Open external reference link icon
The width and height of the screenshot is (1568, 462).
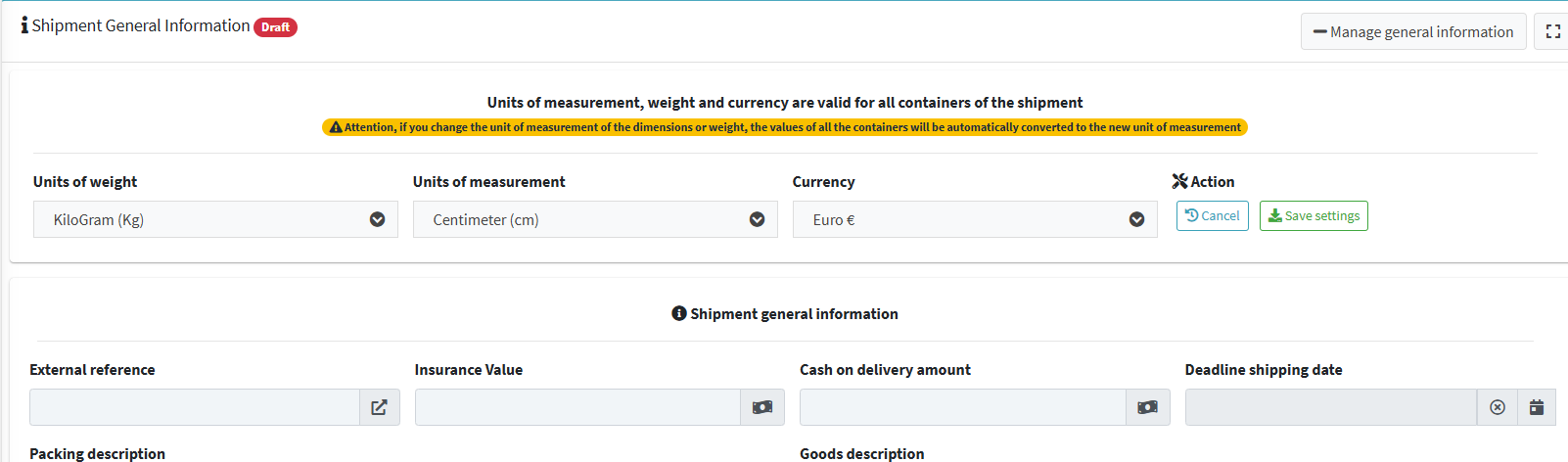click(x=379, y=407)
